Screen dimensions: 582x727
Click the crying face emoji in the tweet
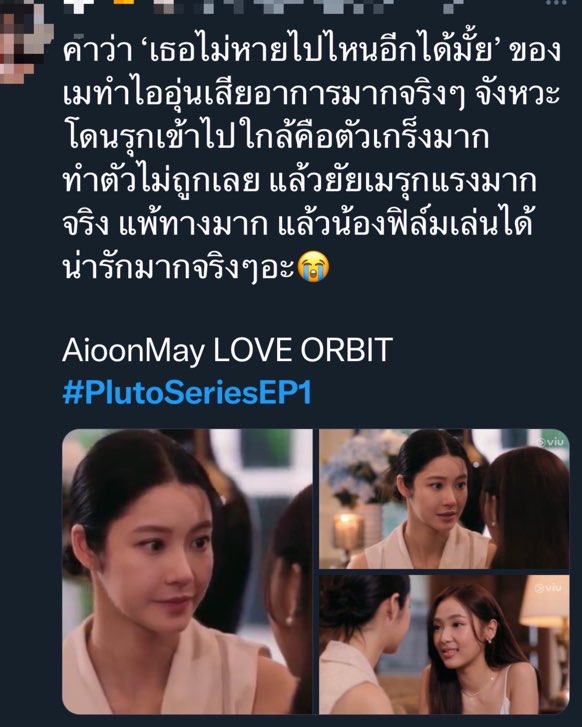313,267
